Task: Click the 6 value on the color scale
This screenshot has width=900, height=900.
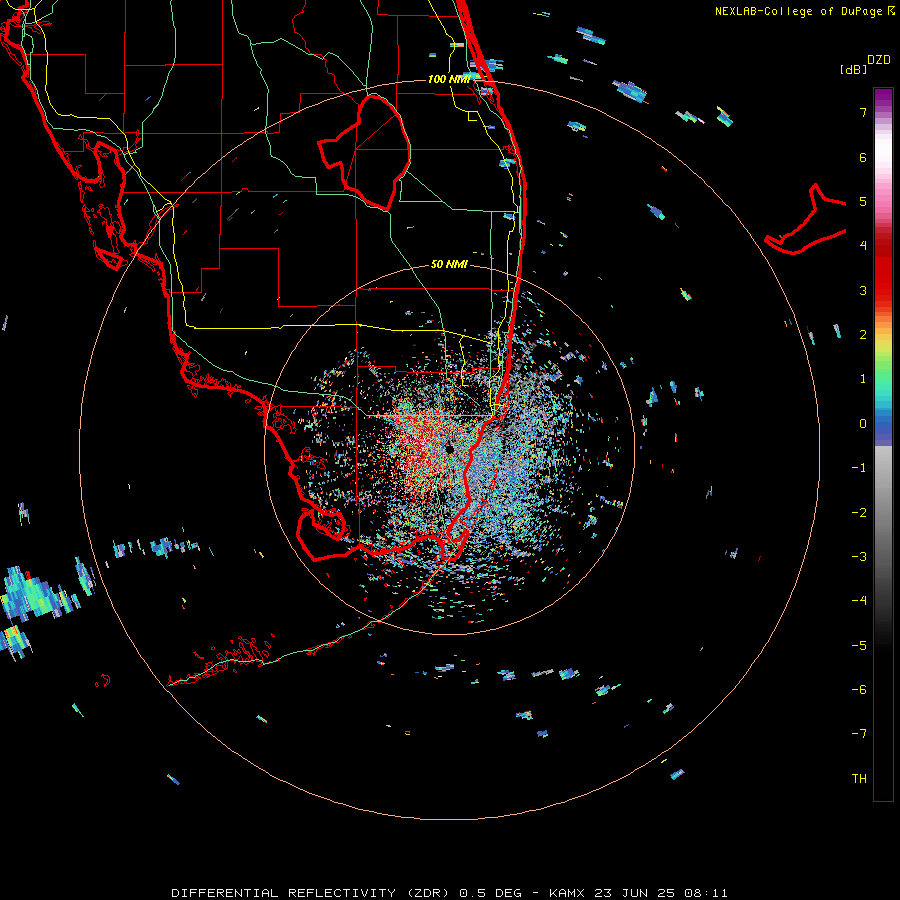Action: coord(863,157)
